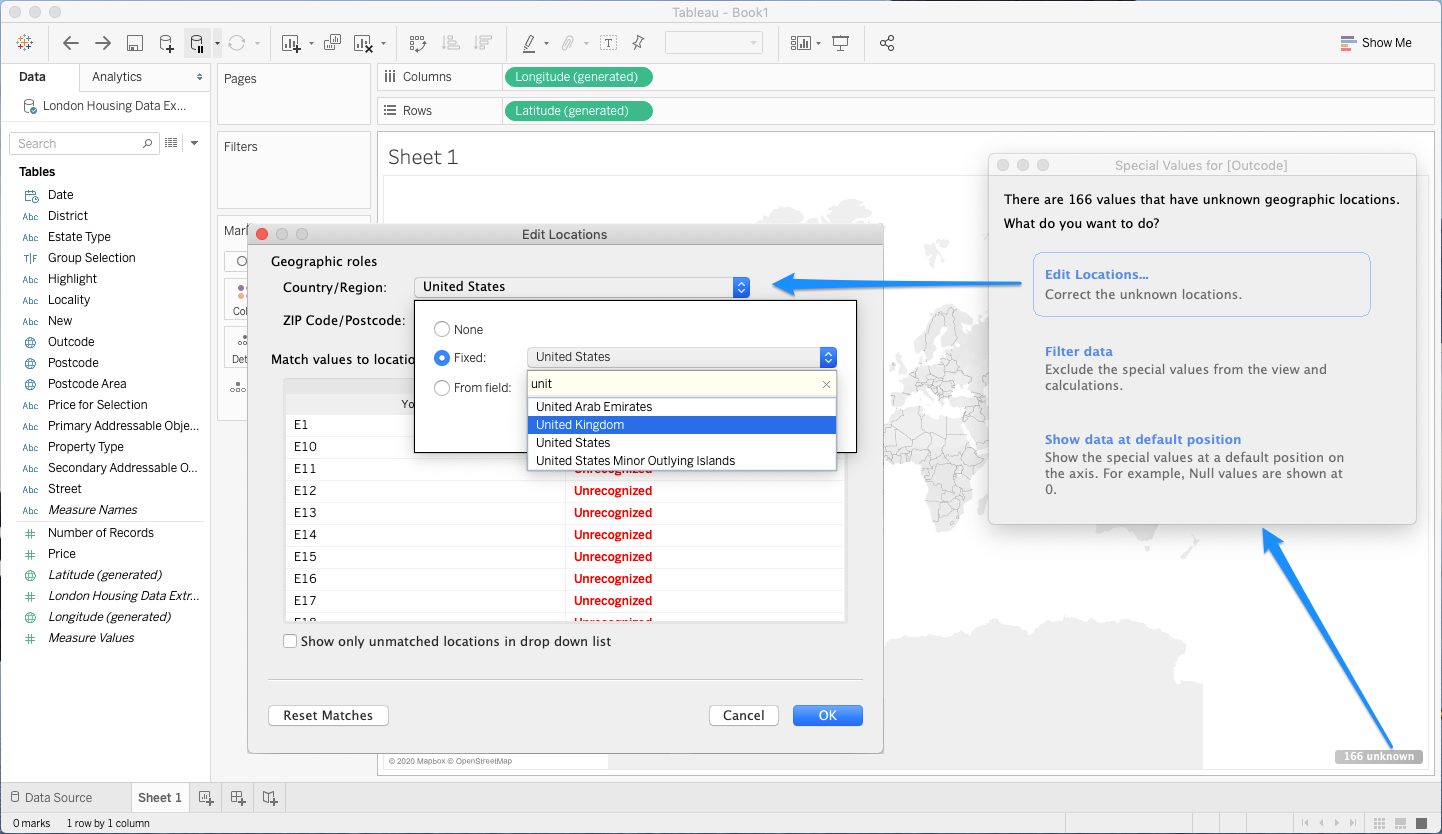1442x834 pixels.
Task: Click the Pause auto updates icon
Action: pyautogui.click(x=197, y=43)
